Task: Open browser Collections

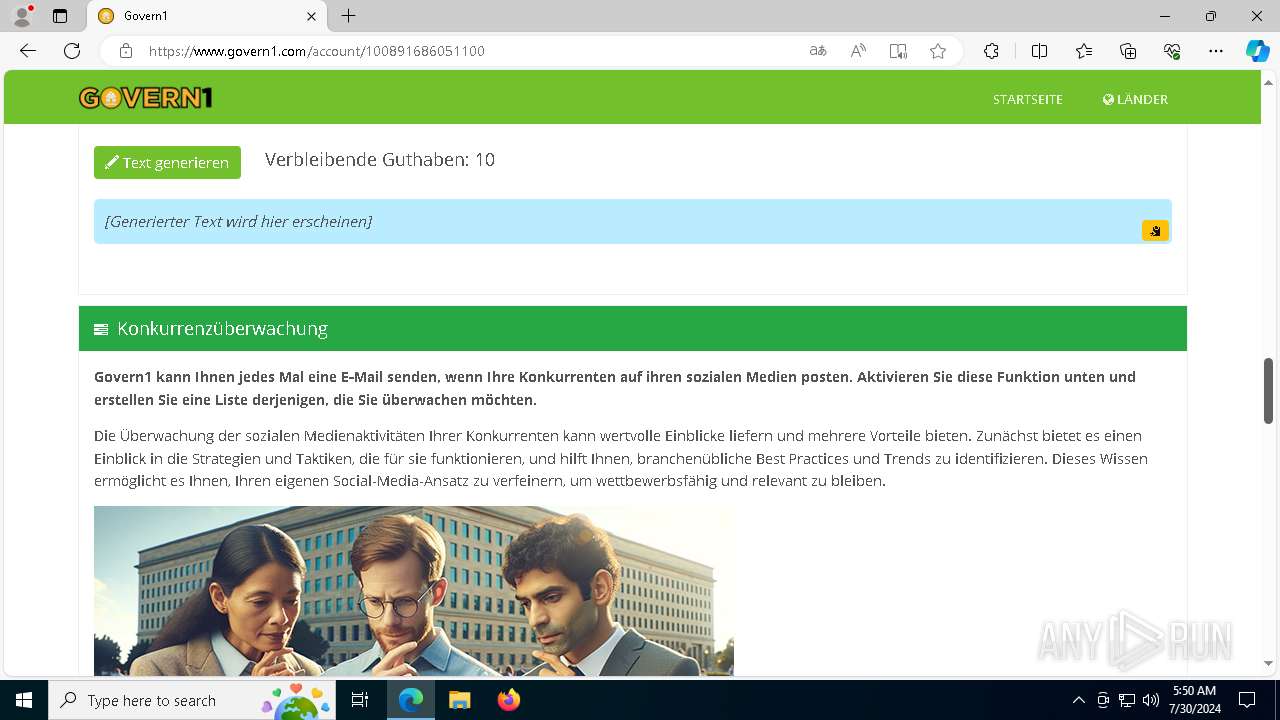Action: tap(1128, 51)
